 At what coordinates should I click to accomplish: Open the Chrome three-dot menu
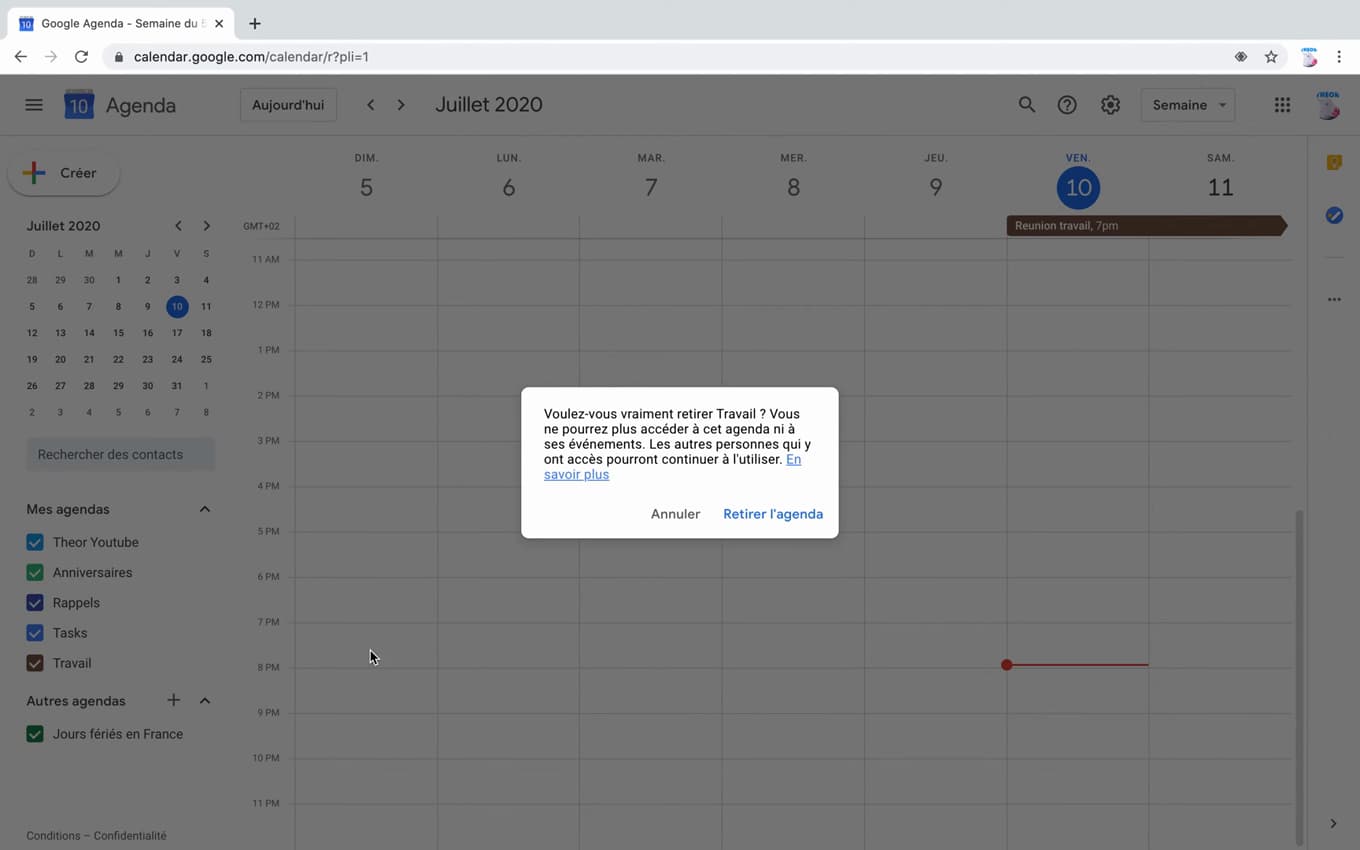[x=1339, y=57]
